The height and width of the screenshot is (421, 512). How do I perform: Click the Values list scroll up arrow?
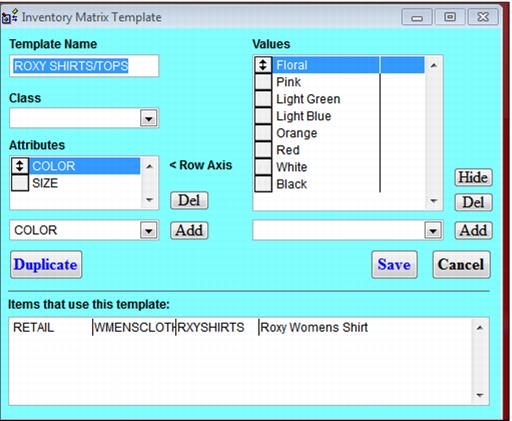click(x=434, y=65)
